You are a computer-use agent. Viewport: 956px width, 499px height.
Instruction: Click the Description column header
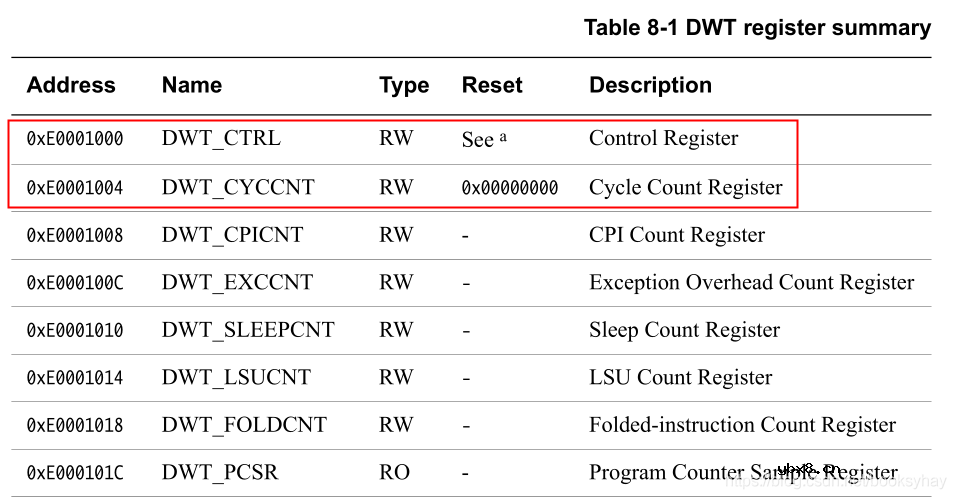pyautogui.click(x=650, y=86)
